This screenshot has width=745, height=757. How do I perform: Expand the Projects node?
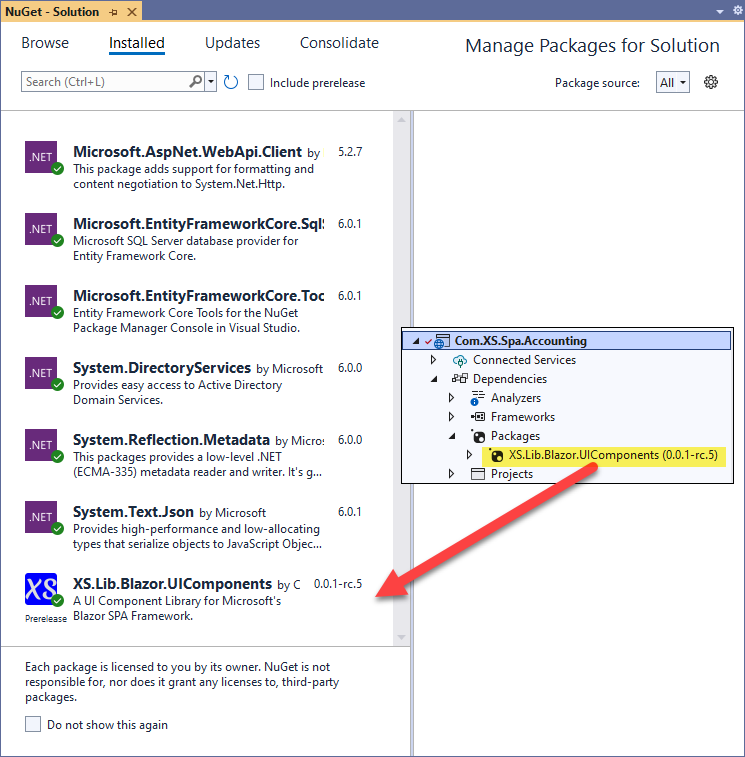coord(451,473)
